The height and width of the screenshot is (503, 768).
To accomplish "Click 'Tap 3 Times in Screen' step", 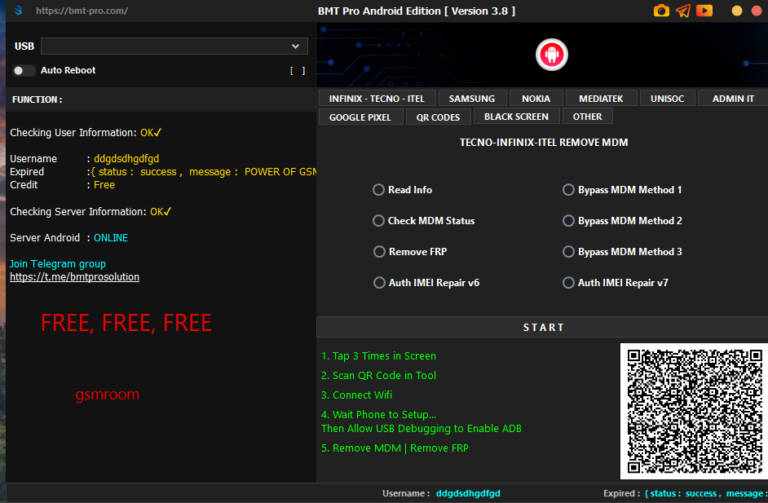I will pos(379,356).
